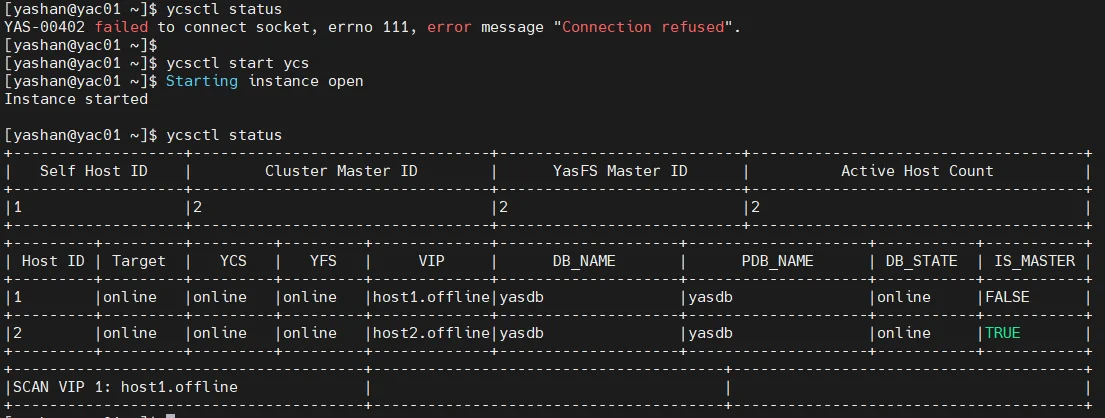The image size is (1105, 418).
Task: Click the "YasFS Master ID" header cell
Action: point(620,171)
